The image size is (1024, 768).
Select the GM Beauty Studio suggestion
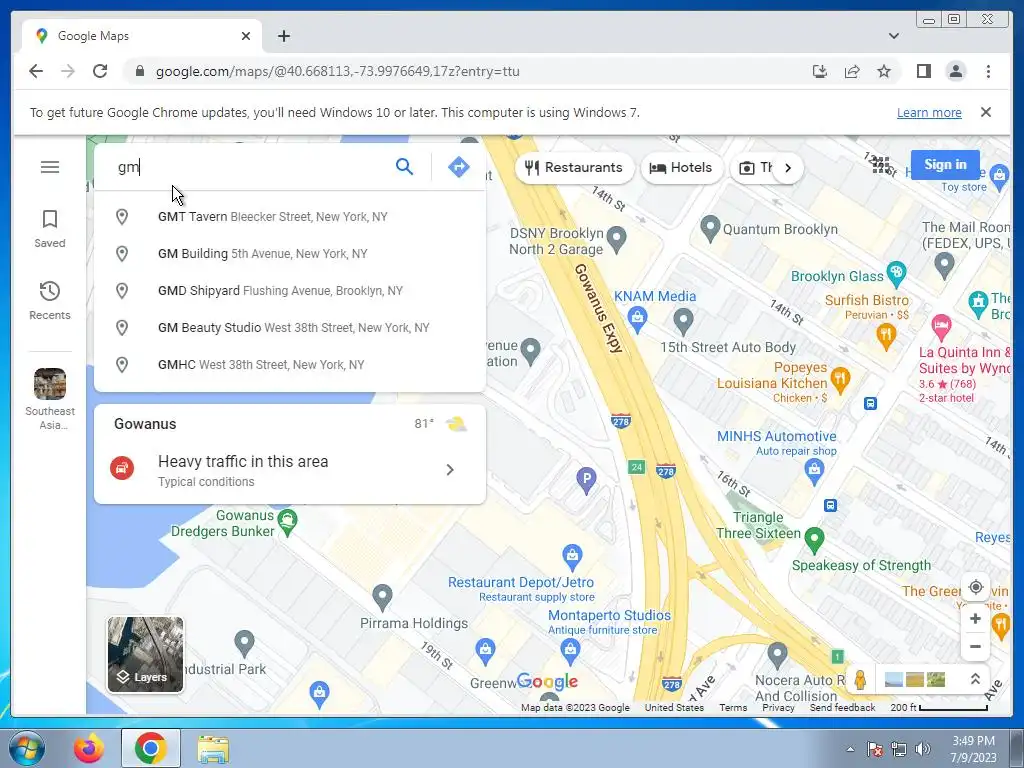[x=290, y=327]
